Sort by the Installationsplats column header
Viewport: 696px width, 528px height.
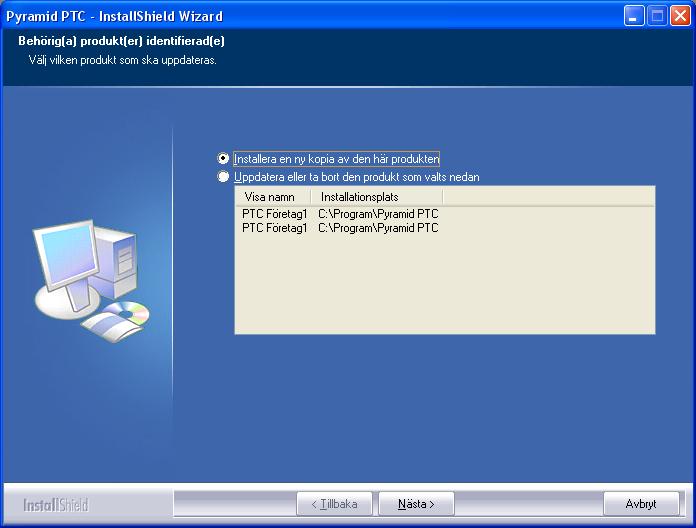pyautogui.click(x=377, y=197)
